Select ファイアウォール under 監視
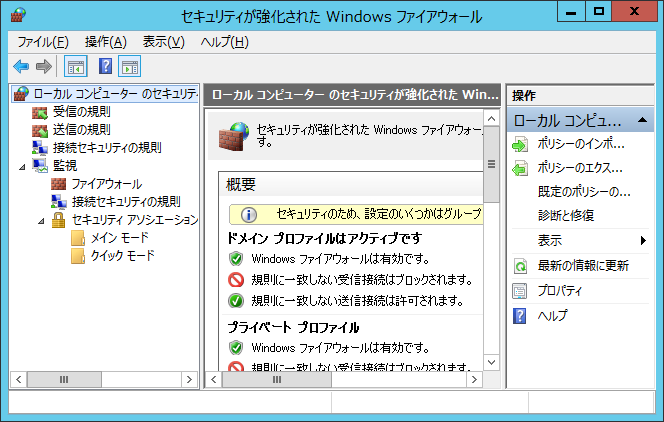This screenshot has height=422, width=664. coord(107,184)
